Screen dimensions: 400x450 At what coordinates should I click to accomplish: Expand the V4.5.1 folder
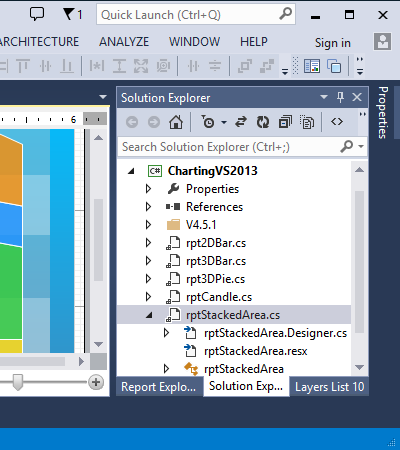148,225
